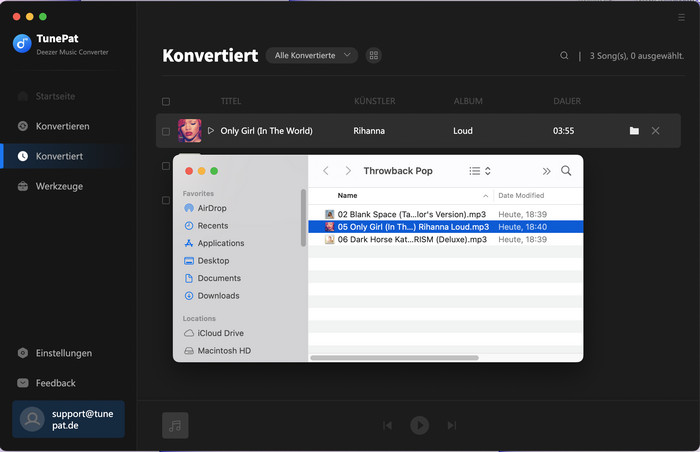Click the Finder window green zoom button

tap(214, 171)
